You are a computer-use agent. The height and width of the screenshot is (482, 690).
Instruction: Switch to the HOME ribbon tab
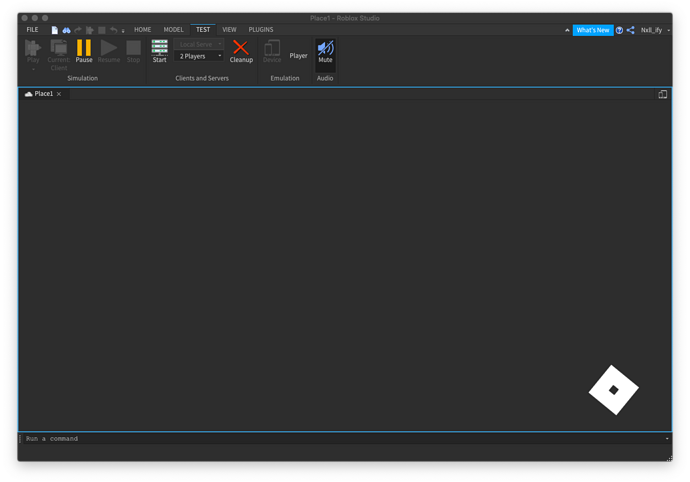tap(143, 29)
